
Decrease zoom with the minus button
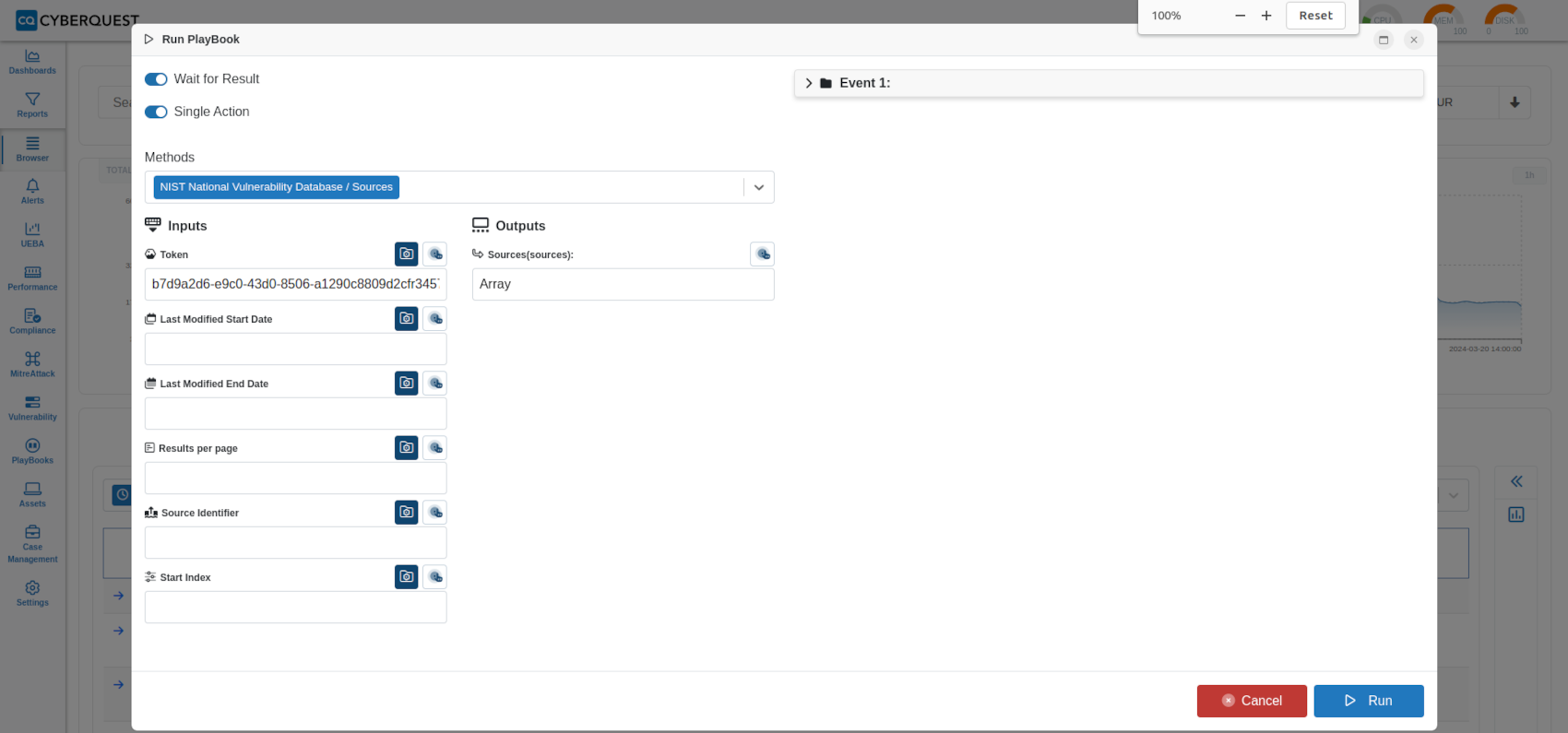click(x=1240, y=16)
